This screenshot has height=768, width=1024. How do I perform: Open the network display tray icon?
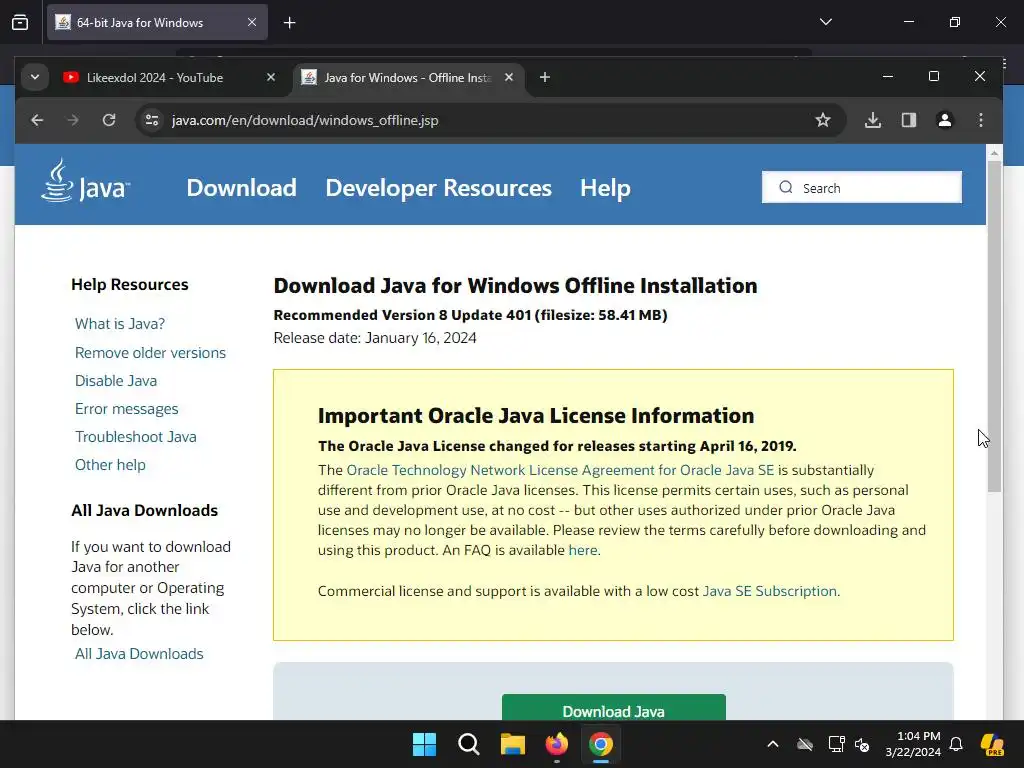(837, 744)
